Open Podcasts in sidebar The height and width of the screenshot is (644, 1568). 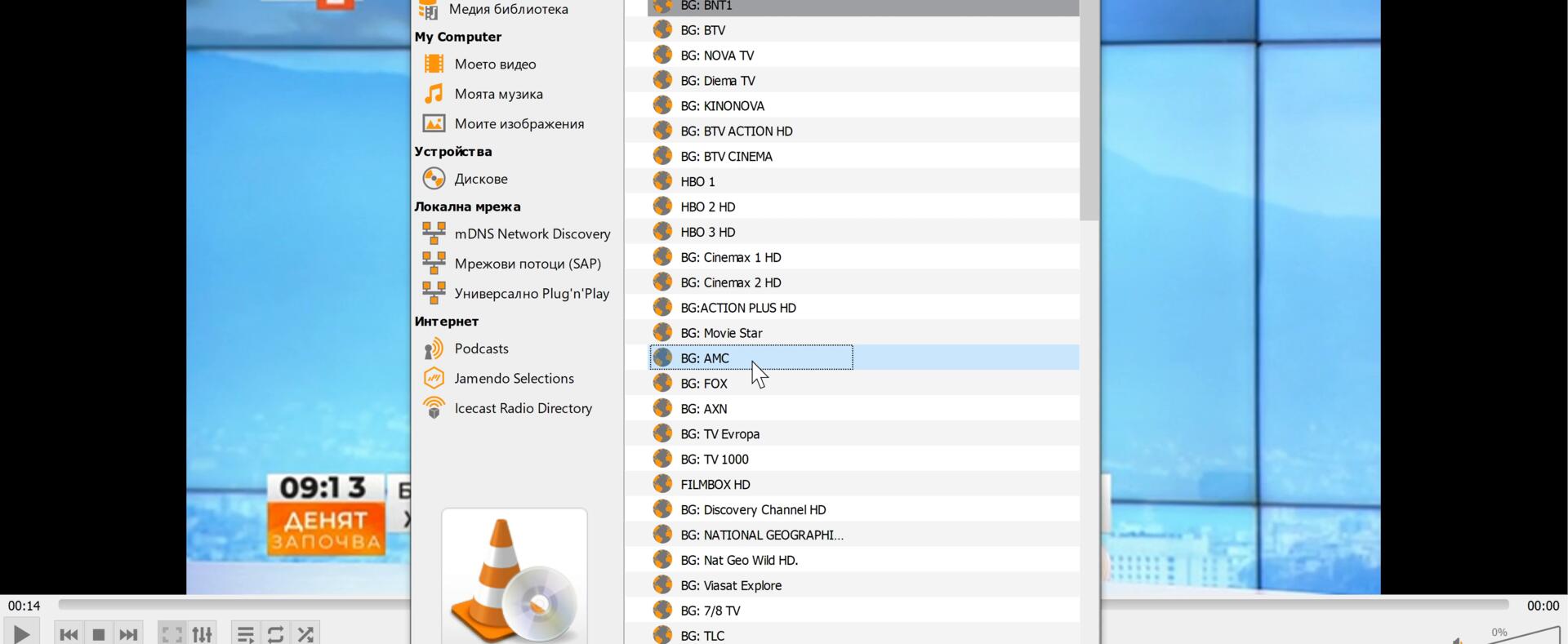coord(481,349)
